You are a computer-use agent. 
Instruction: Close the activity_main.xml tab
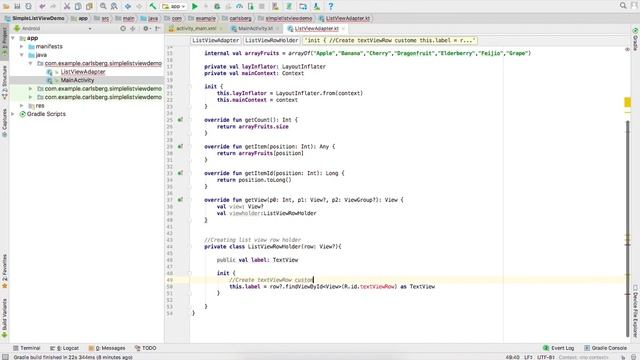pos(222,29)
